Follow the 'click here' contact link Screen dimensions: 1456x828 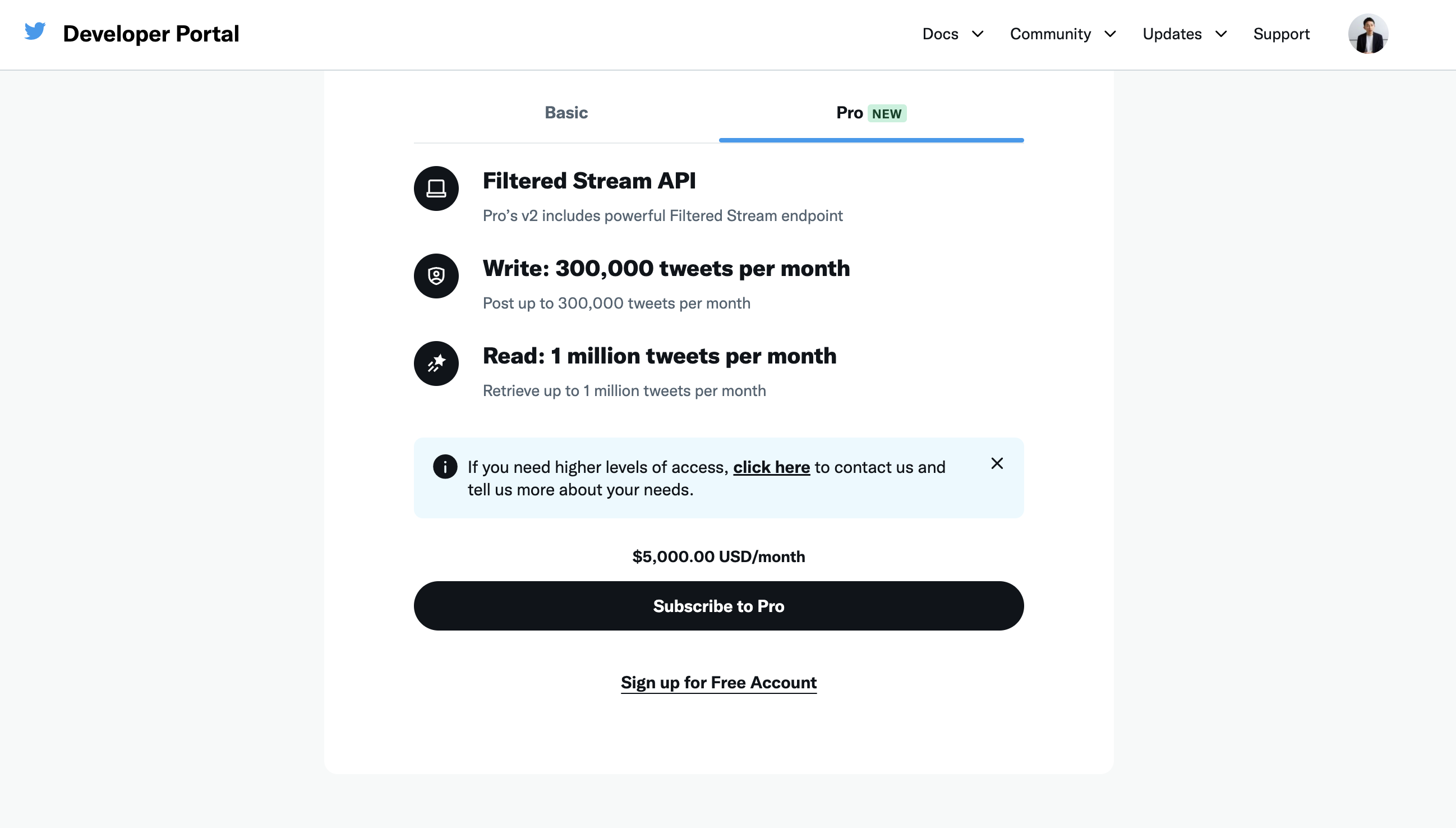(x=771, y=467)
